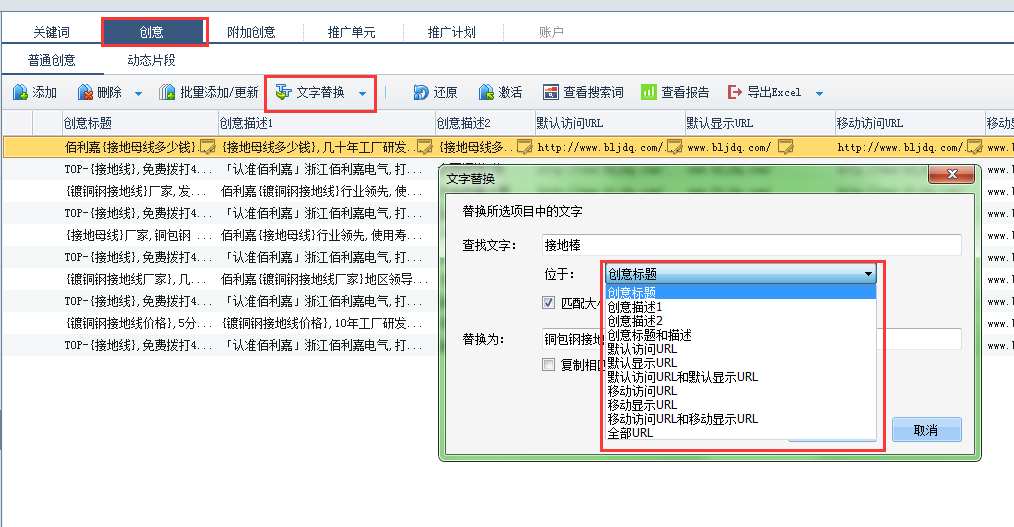The image size is (1014, 527).
Task: Click the 批量添加/更新 batch icon
Action: [167, 92]
